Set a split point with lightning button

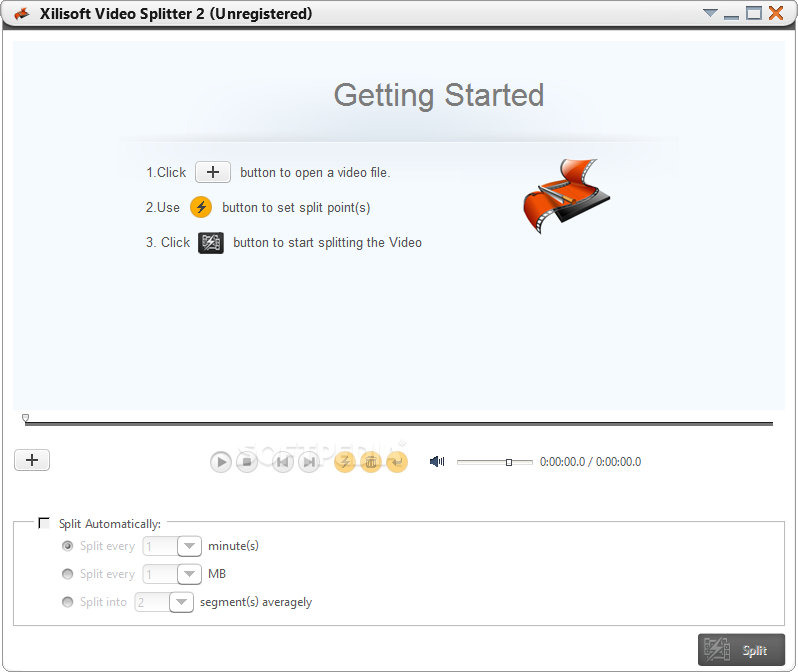pos(345,462)
